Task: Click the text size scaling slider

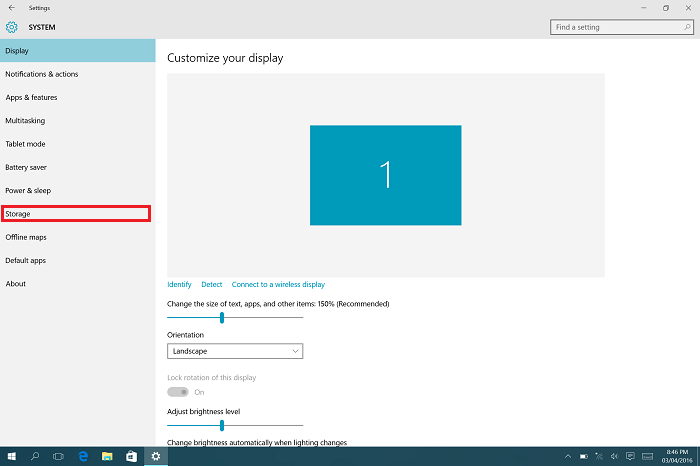Action: click(x=235, y=317)
